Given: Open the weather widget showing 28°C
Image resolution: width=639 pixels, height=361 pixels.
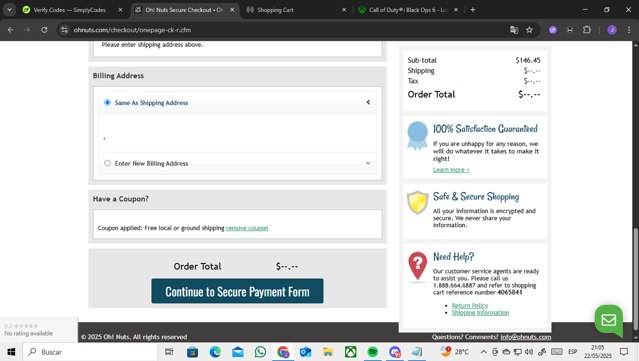Looking at the screenshot, I should (x=454, y=351).
